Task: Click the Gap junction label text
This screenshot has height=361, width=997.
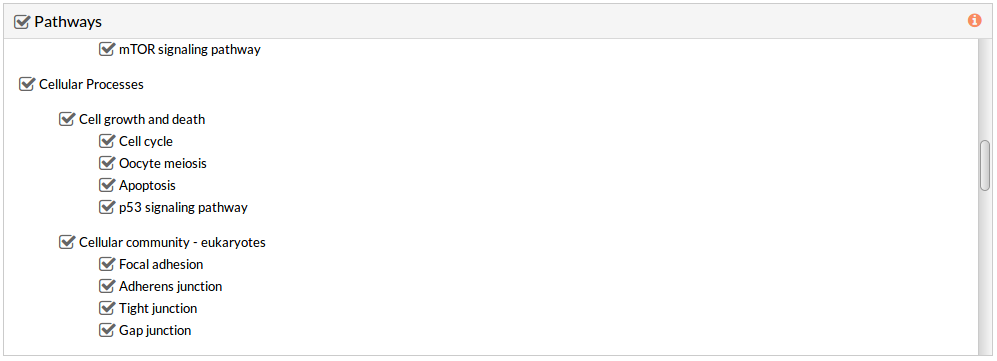Action: [155, 330]
